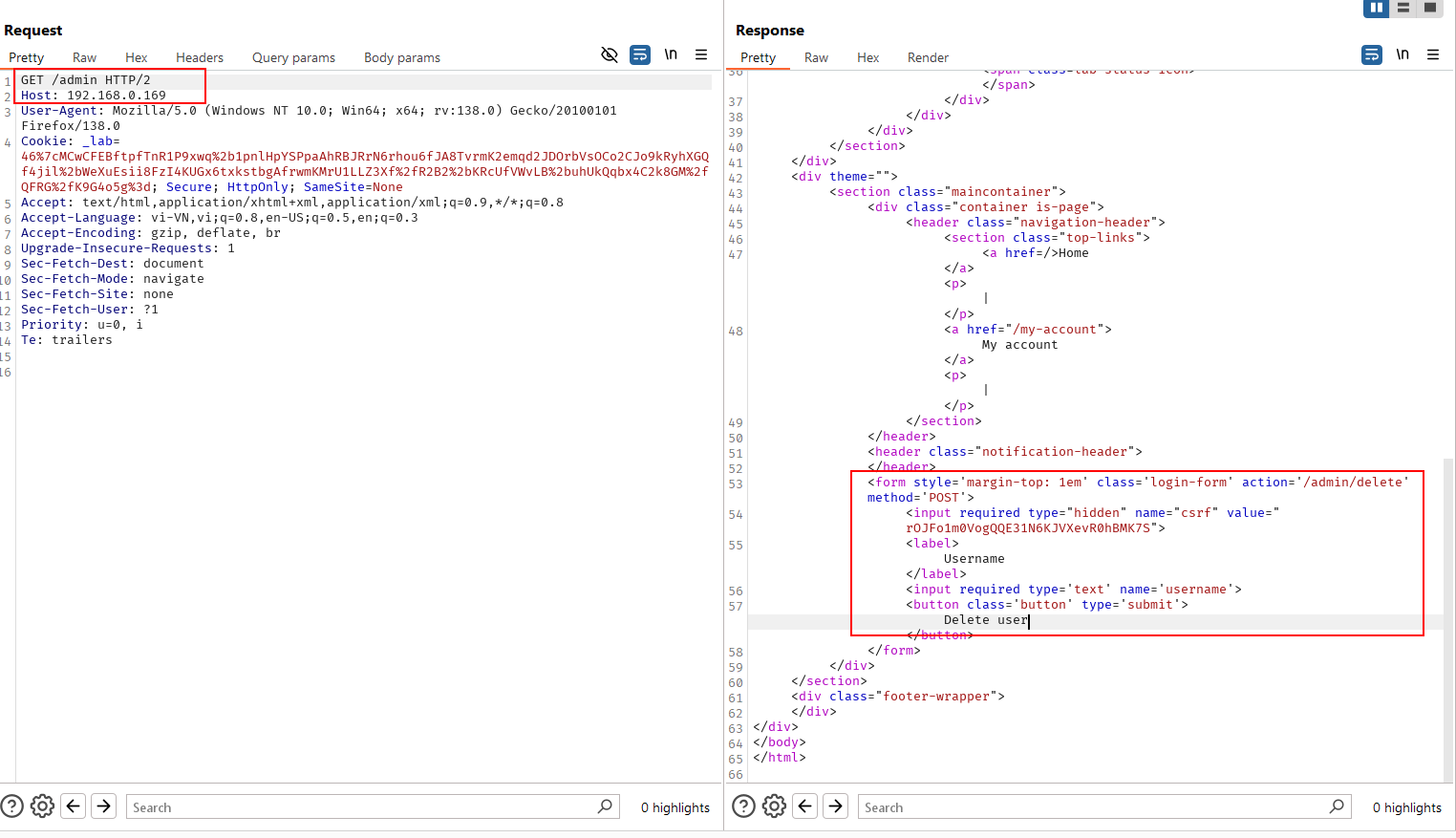This screenshot has width=1456, height=838.
Task: Select top-bottom split layout icon
Action: click(1402, 8)
